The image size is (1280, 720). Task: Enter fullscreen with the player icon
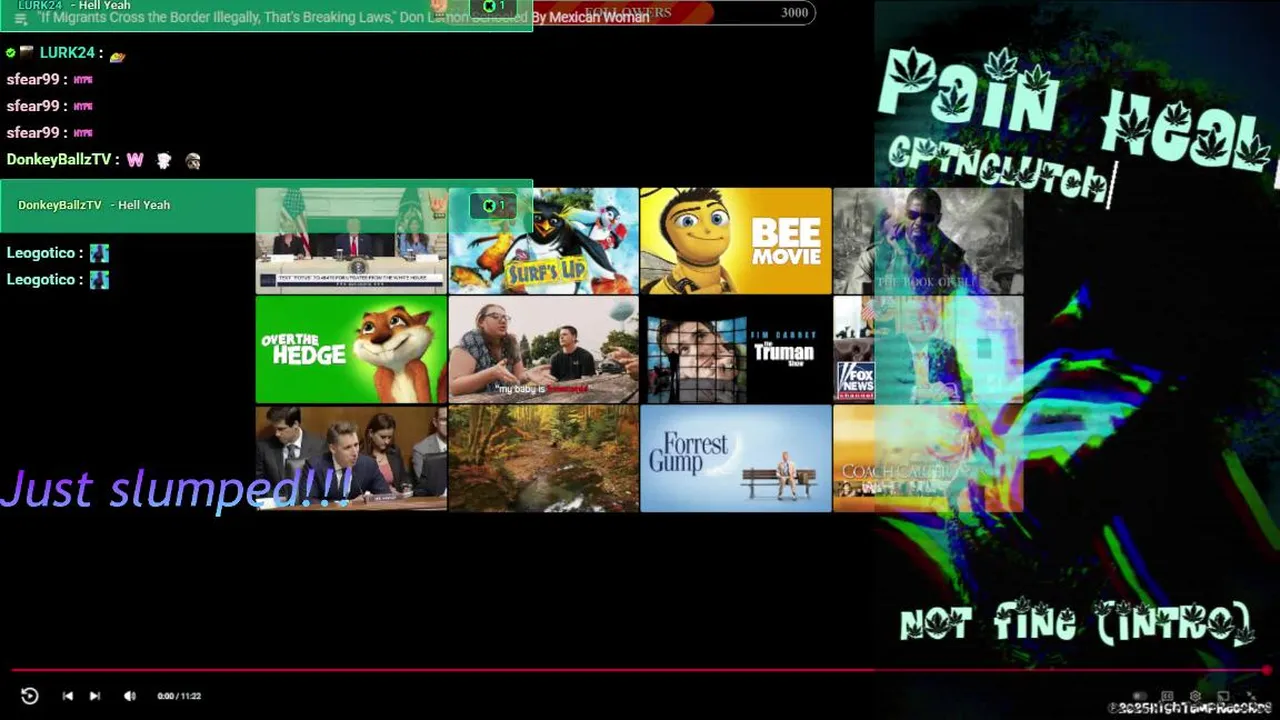click(x=1251, y=696)
